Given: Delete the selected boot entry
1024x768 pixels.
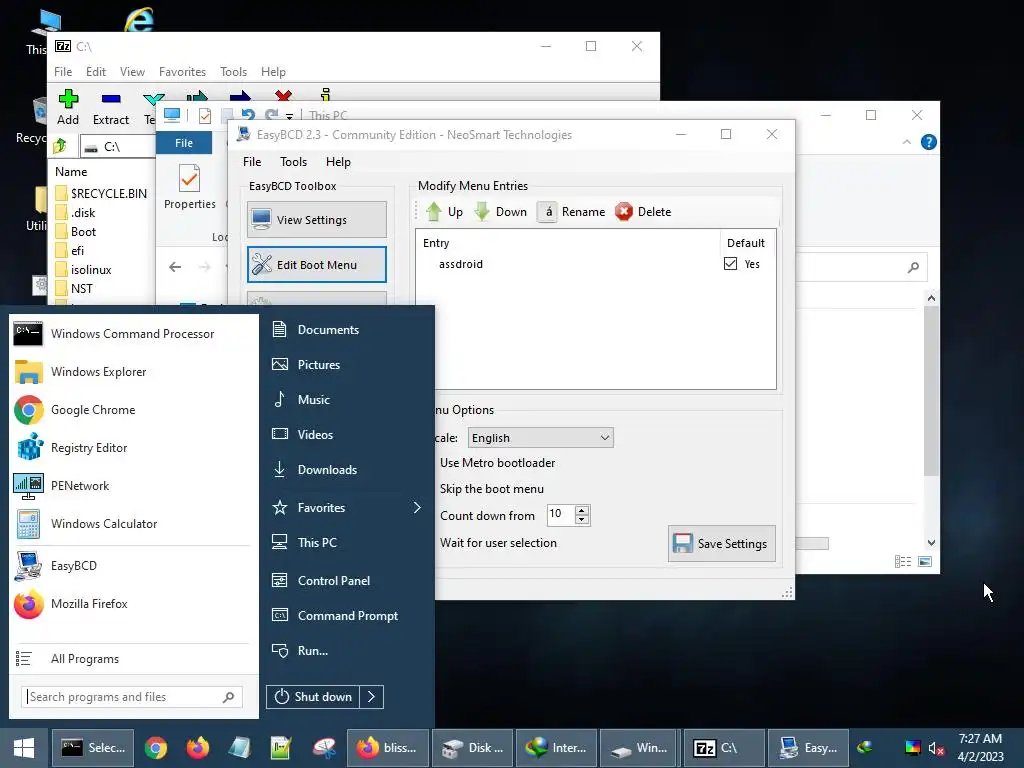Looking at the screenshot, I should coord(643,212).
